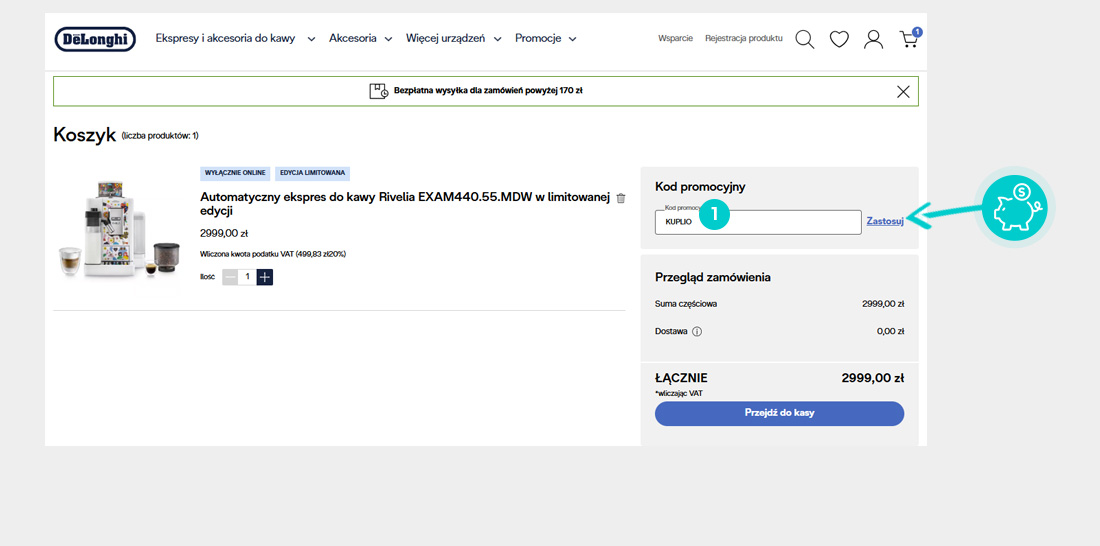Open the user account icon
Image resolution: width=1100 pixels, height=546 pixels.
click(x=873, y=39)
